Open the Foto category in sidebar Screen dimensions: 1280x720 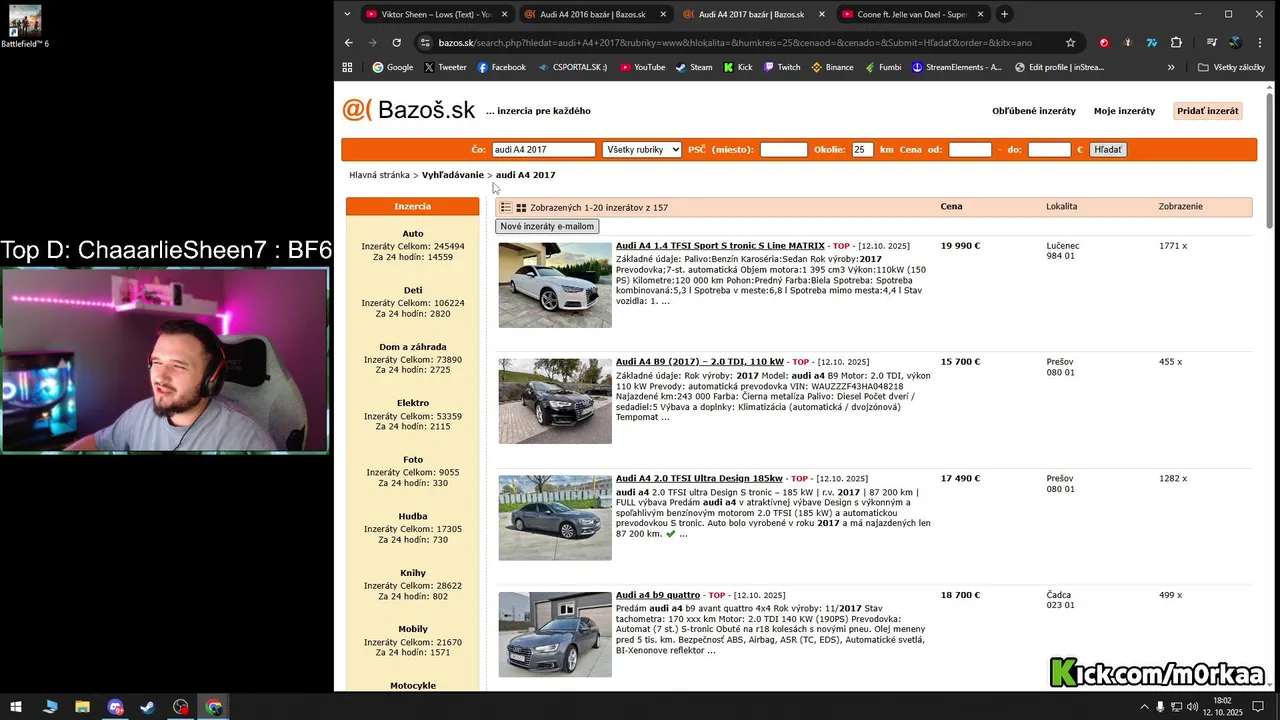(413, 460)
